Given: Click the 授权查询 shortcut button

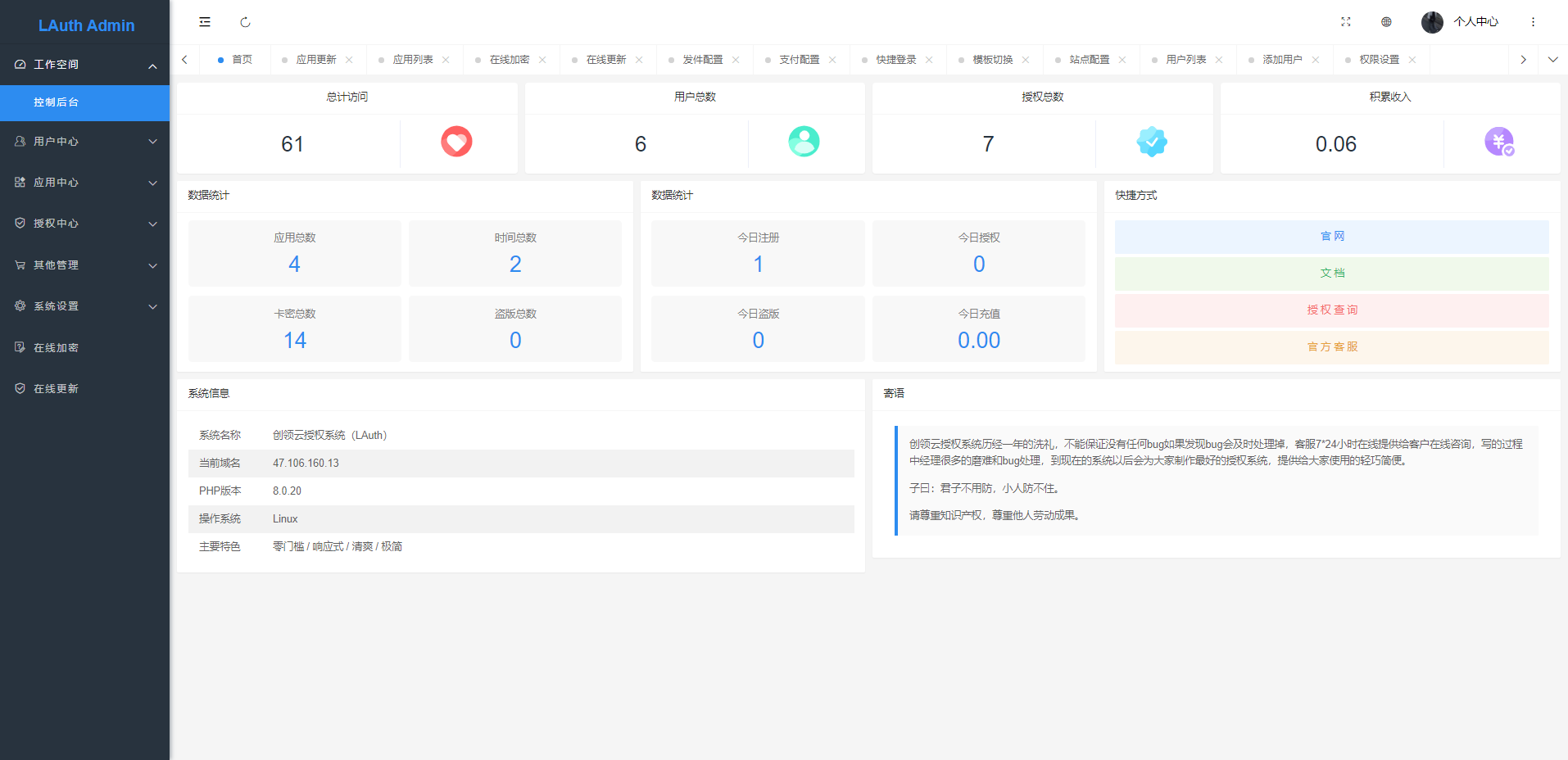Looking at the screenshot, I should (1331, 310).
